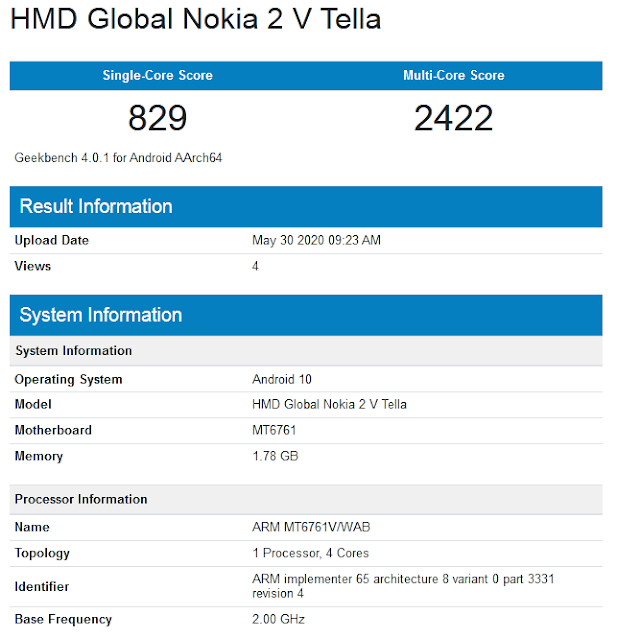This screenshot has height=638, width=617.
Task: Click the HMD Global Nokia 2 V Tella title
Action: 195,19
